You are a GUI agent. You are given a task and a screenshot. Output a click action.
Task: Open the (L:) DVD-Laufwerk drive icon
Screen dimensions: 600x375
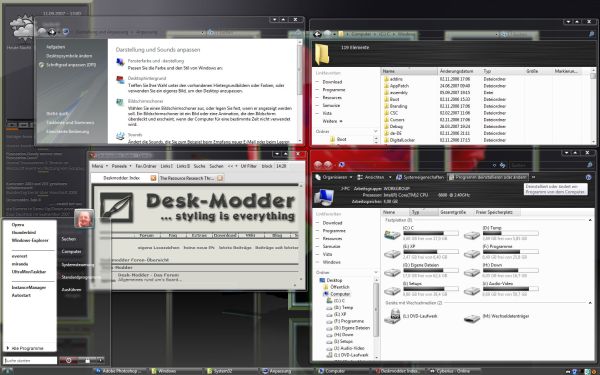coord(392,316)
